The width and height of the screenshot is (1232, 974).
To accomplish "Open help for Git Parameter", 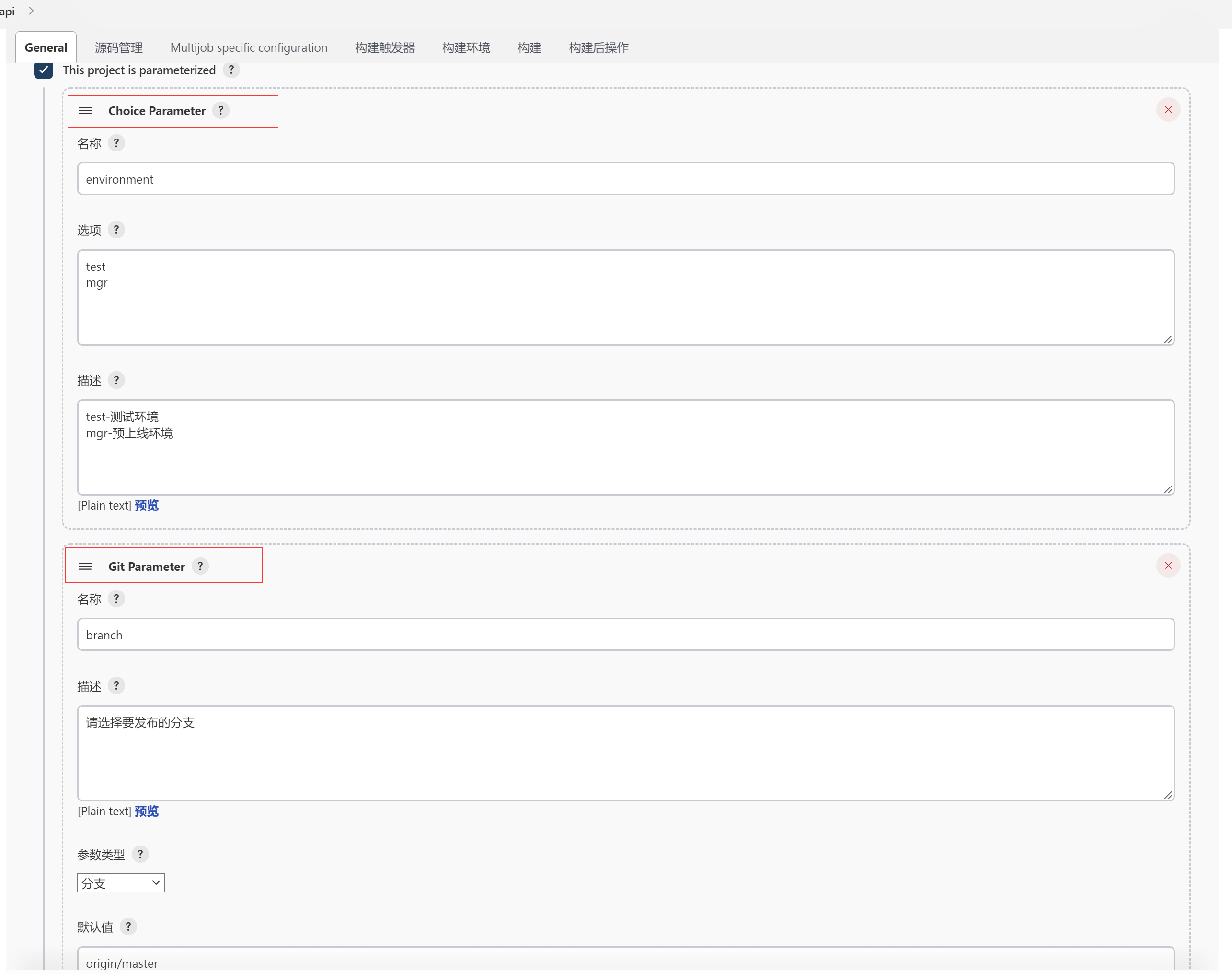I will pos(200,566).
